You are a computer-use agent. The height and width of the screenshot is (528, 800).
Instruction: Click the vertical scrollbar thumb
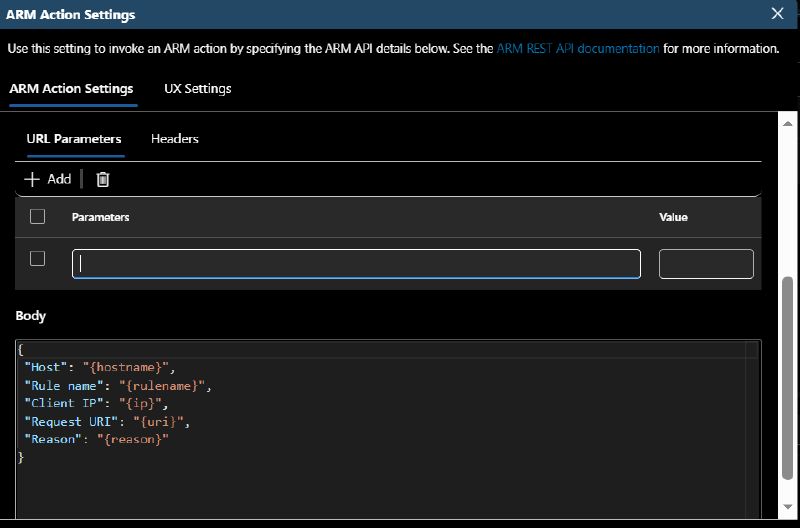click(x=787, y=378)
